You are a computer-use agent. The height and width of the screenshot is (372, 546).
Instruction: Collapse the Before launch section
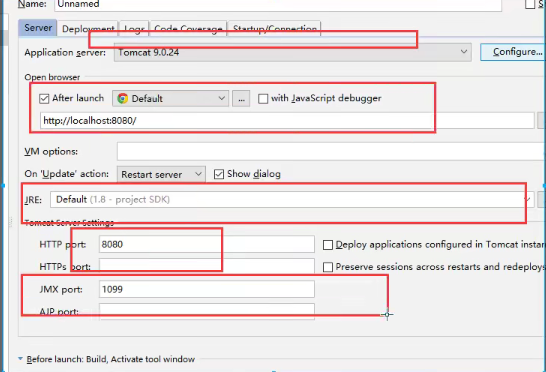(20, 359)
